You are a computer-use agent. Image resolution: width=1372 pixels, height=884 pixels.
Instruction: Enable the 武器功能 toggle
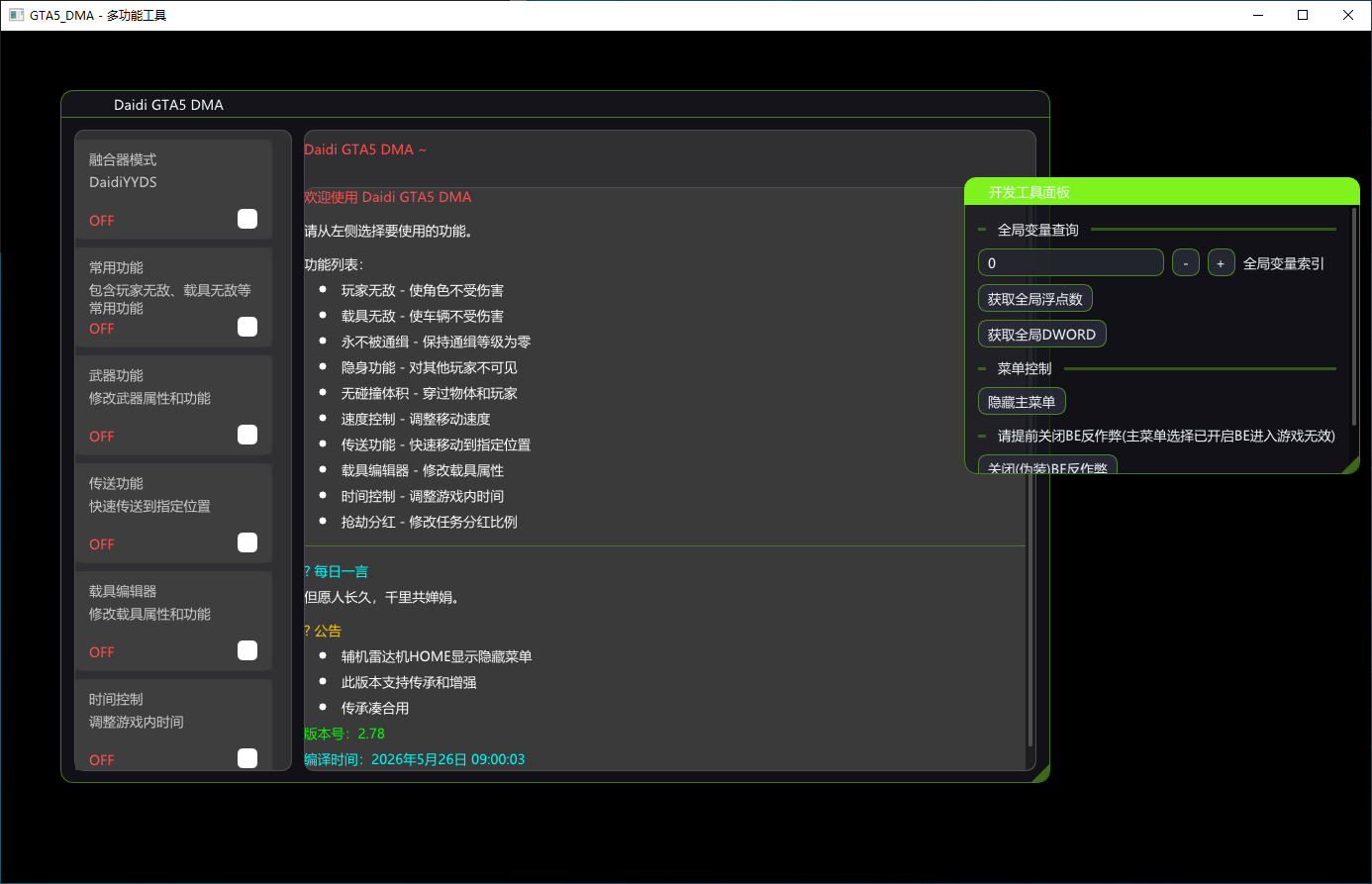point(247,435)
